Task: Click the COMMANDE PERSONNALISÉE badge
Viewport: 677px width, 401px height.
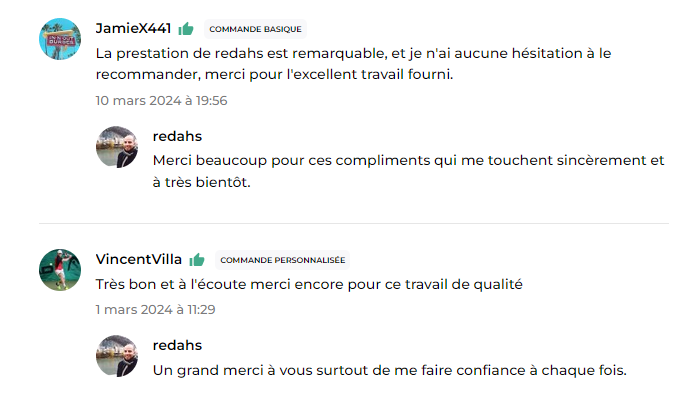Action: (282, 260)
